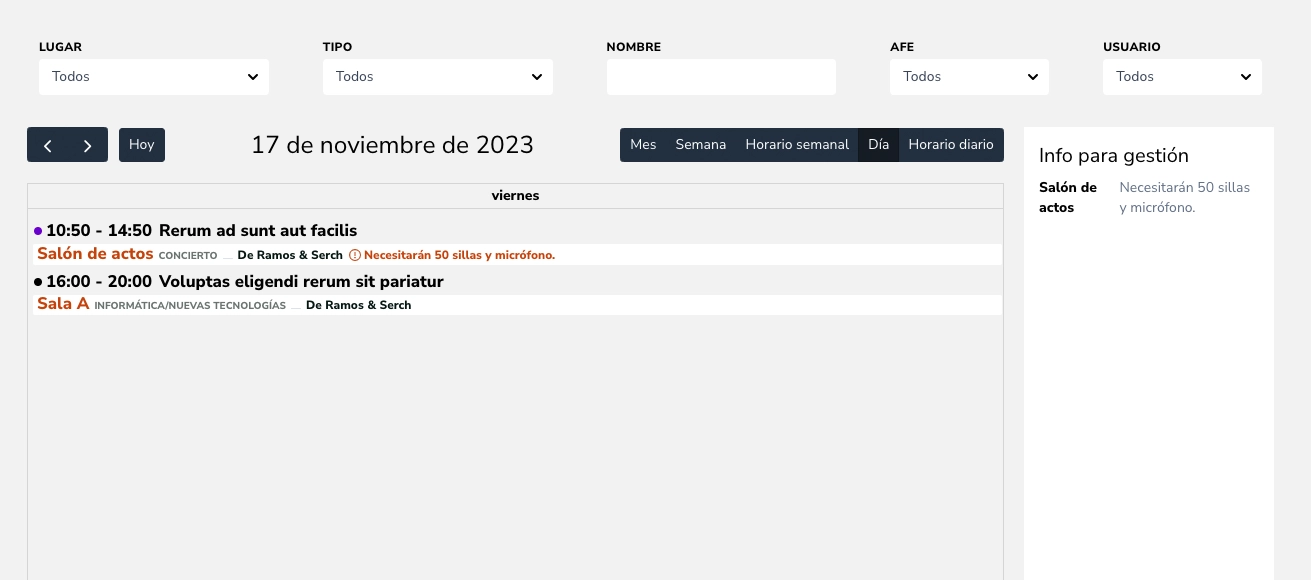Show the Horario diario view
The width and height of the screenshot is (1311, 580).
pyautogui.click(x=950, y=145)
